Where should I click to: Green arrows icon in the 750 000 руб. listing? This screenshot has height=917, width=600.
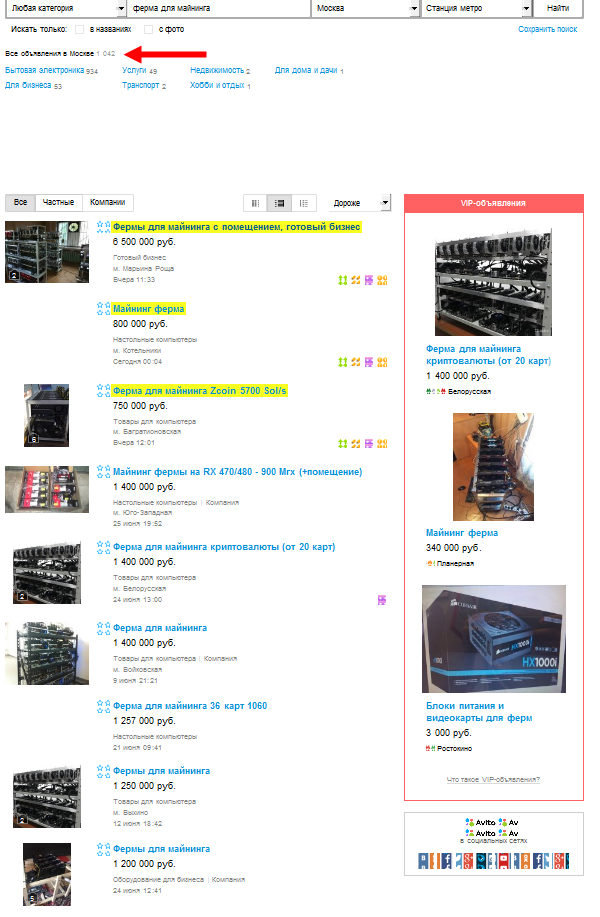tap(343, 443)
